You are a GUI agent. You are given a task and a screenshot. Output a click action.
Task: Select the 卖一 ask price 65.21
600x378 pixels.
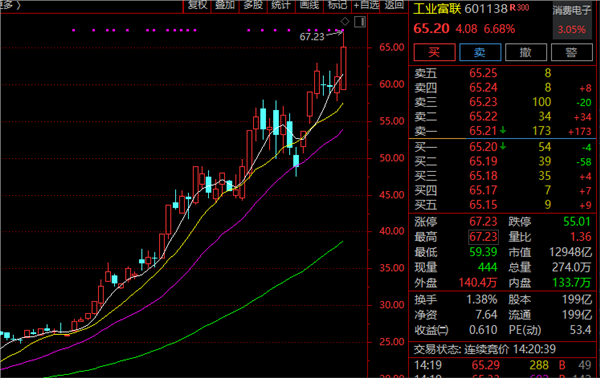(x=483, y=131)
